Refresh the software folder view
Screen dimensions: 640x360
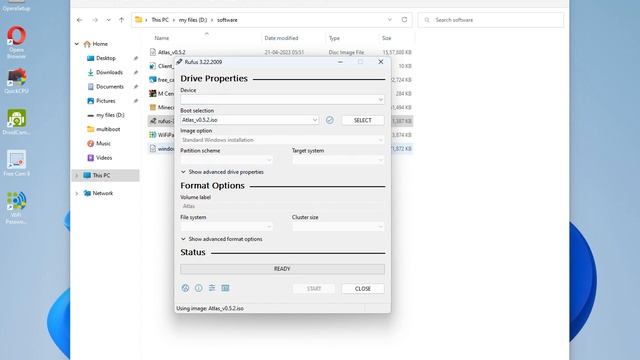click(x=404, y=20)
